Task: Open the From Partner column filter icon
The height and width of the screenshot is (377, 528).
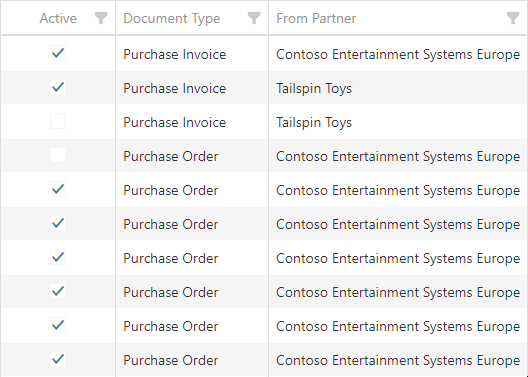Action: [513, 18]
